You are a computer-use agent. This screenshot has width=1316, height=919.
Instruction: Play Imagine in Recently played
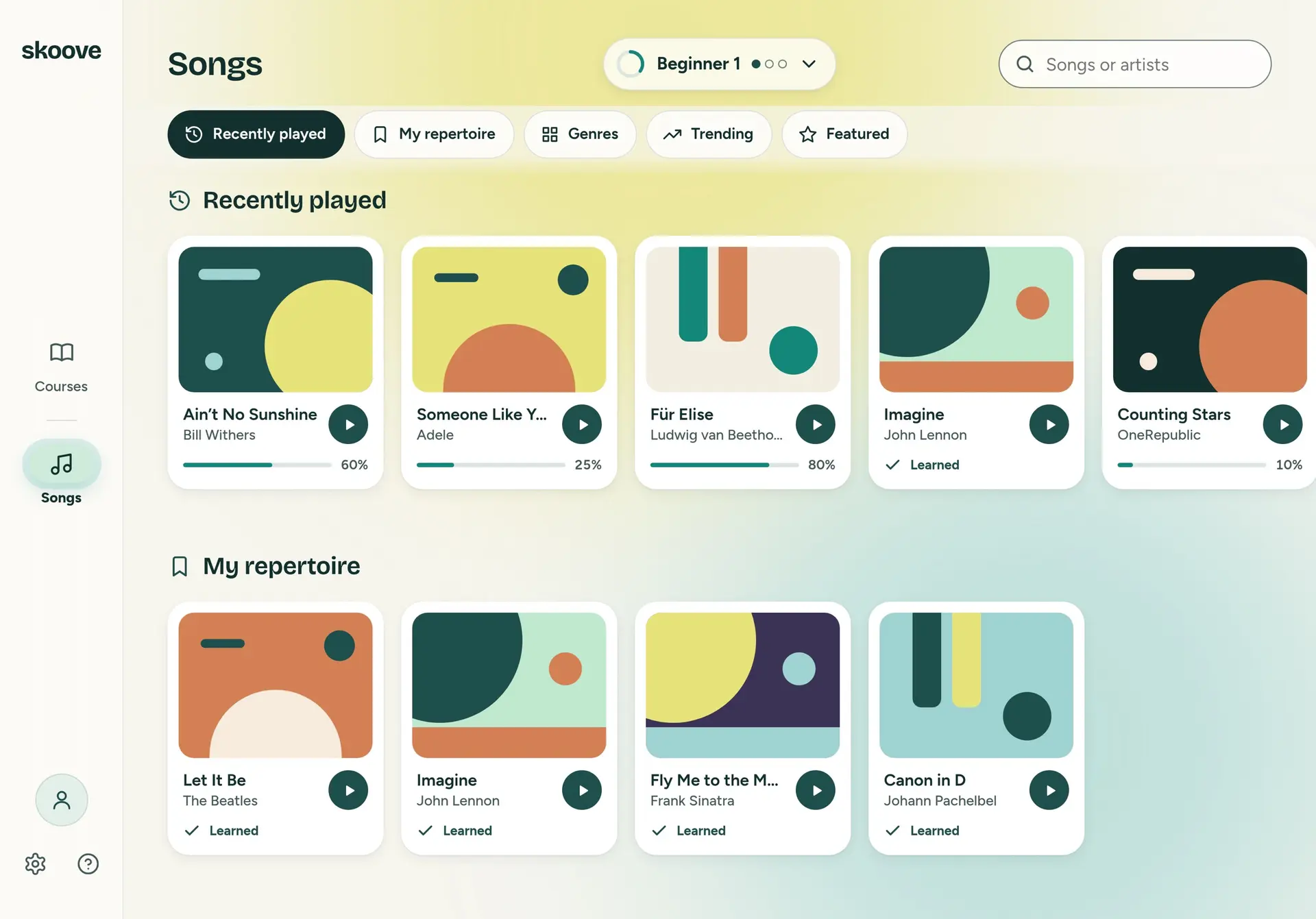point(1049,424)
